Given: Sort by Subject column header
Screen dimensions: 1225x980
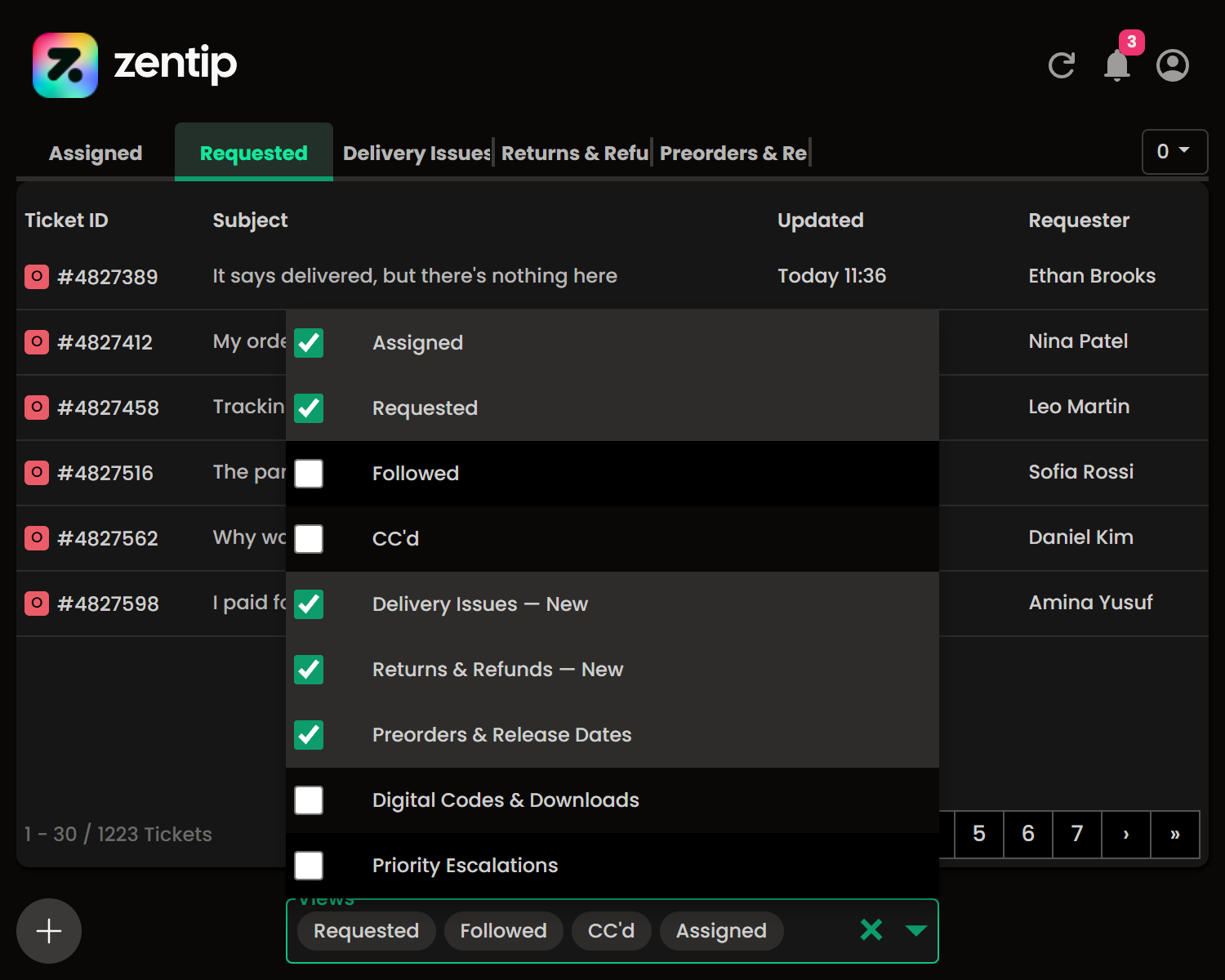Looking at the screenshot, I should (x=250, y=220).
